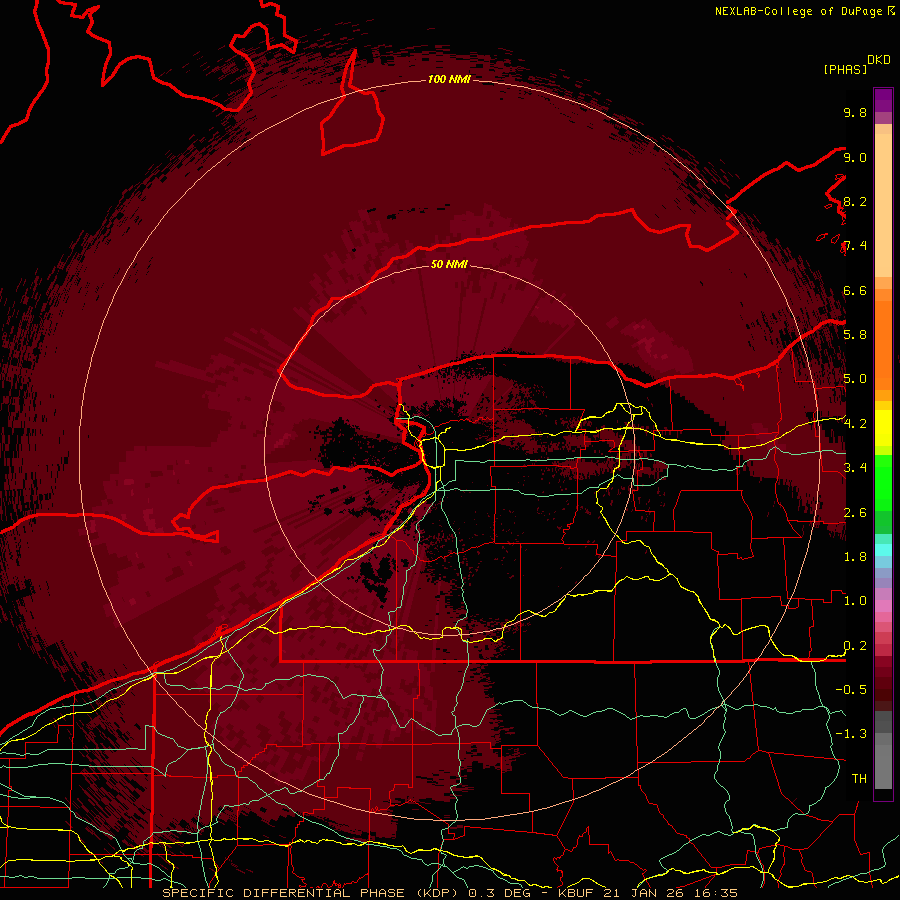The height and width of the screenshot is (900, 900).
Task: Click the 3.4 value on color scale
Action: click(x=855, y=468)
